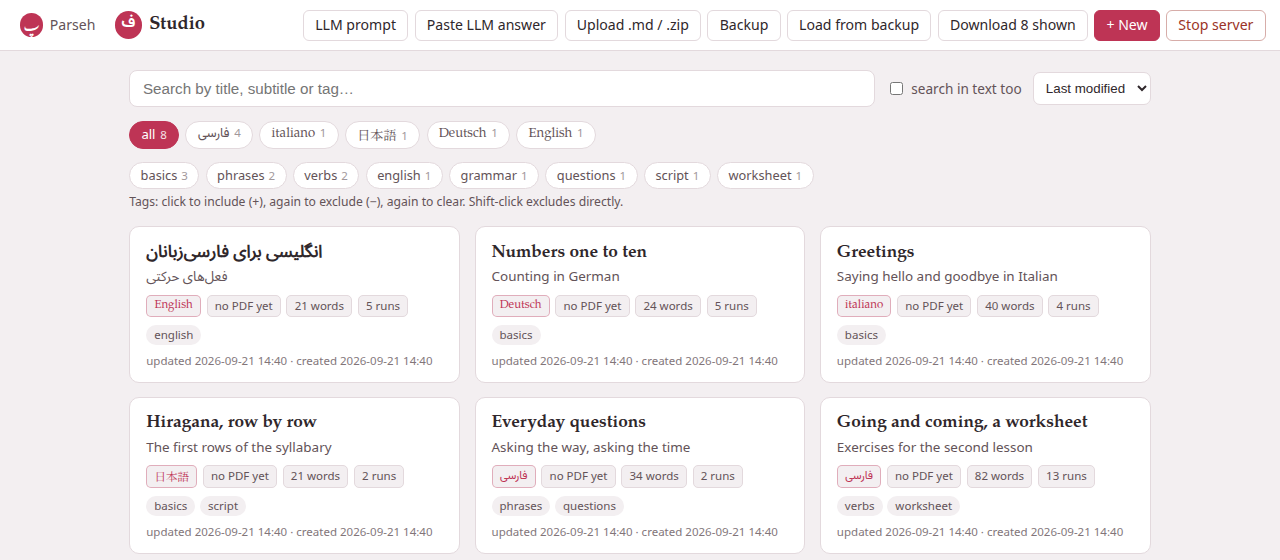Toggle the script 1 tag filter

click(x=677, y=176)
